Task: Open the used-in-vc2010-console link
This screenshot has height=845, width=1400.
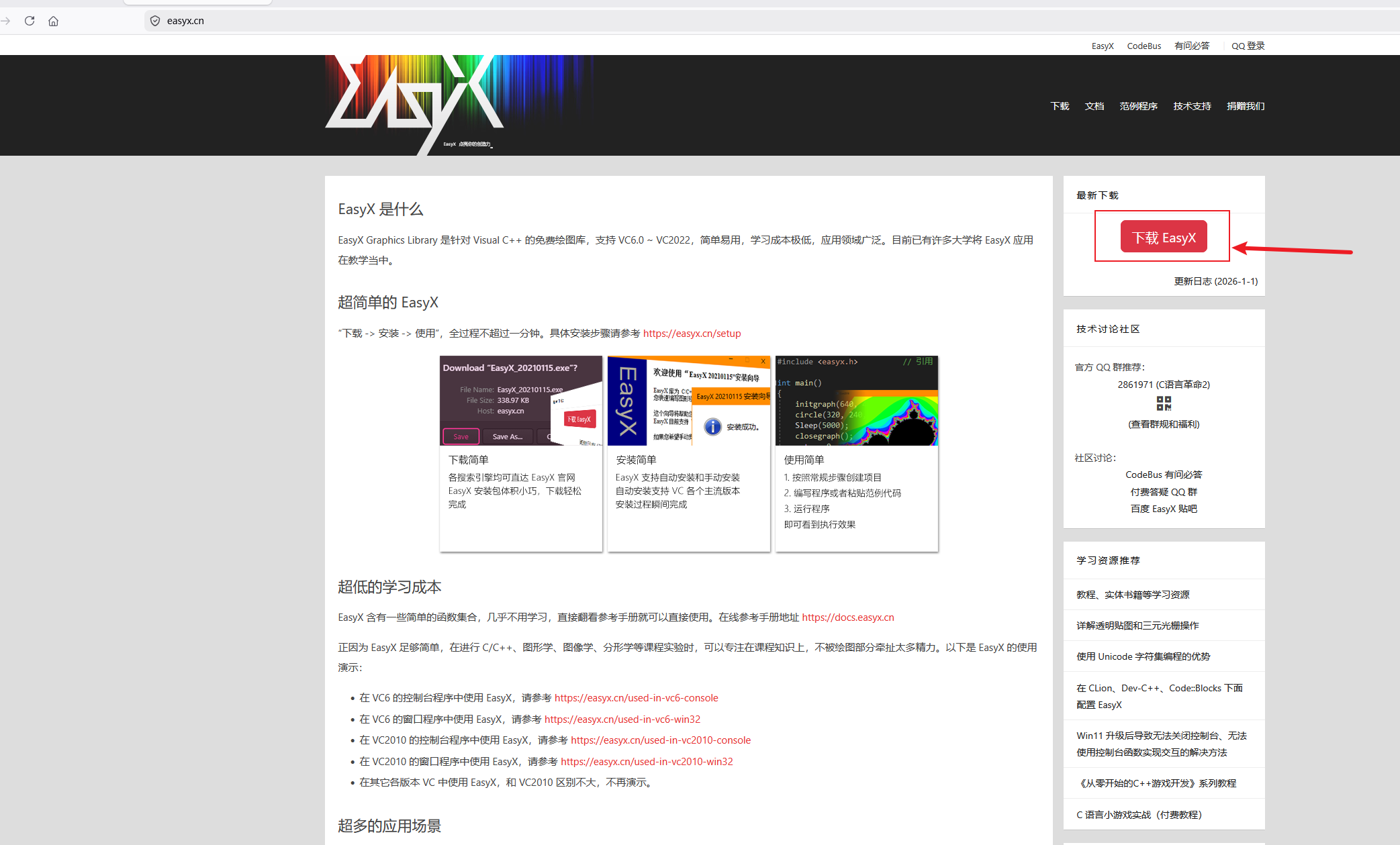Action: [x=661, y=740]
